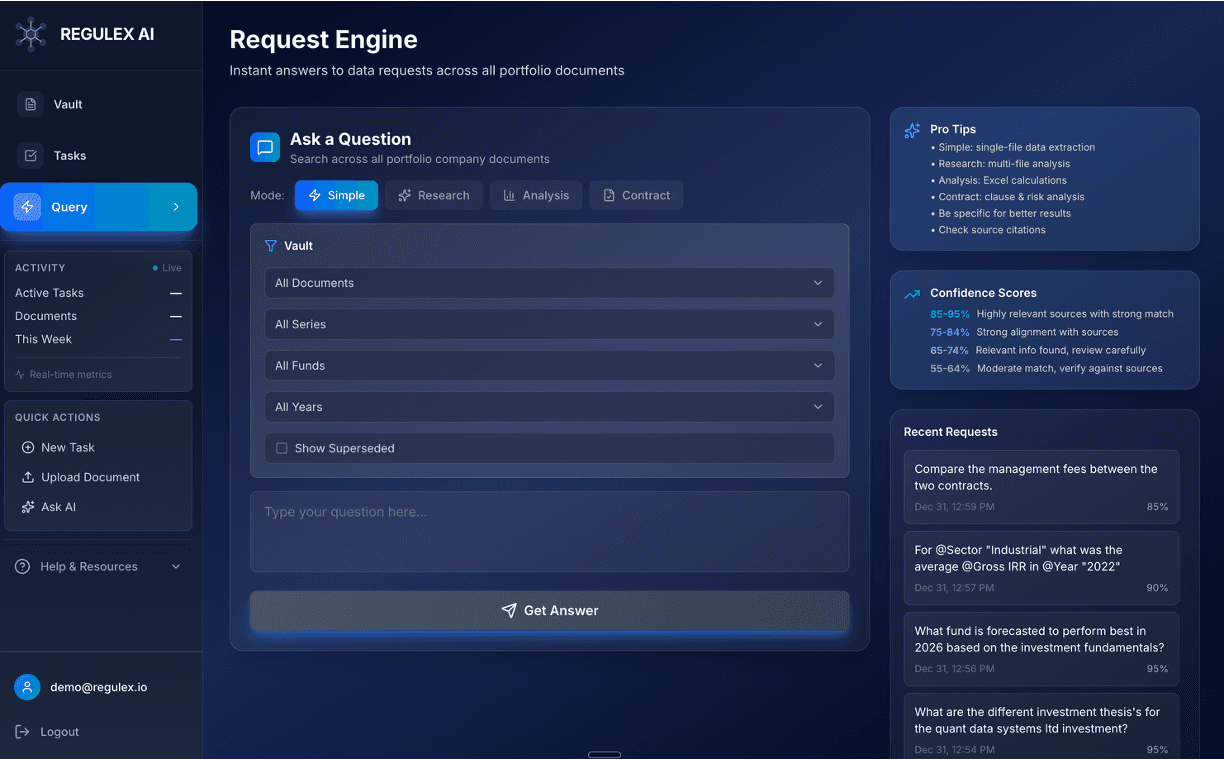Click the REGULEX AI hexagon logo

pos(30,33)
